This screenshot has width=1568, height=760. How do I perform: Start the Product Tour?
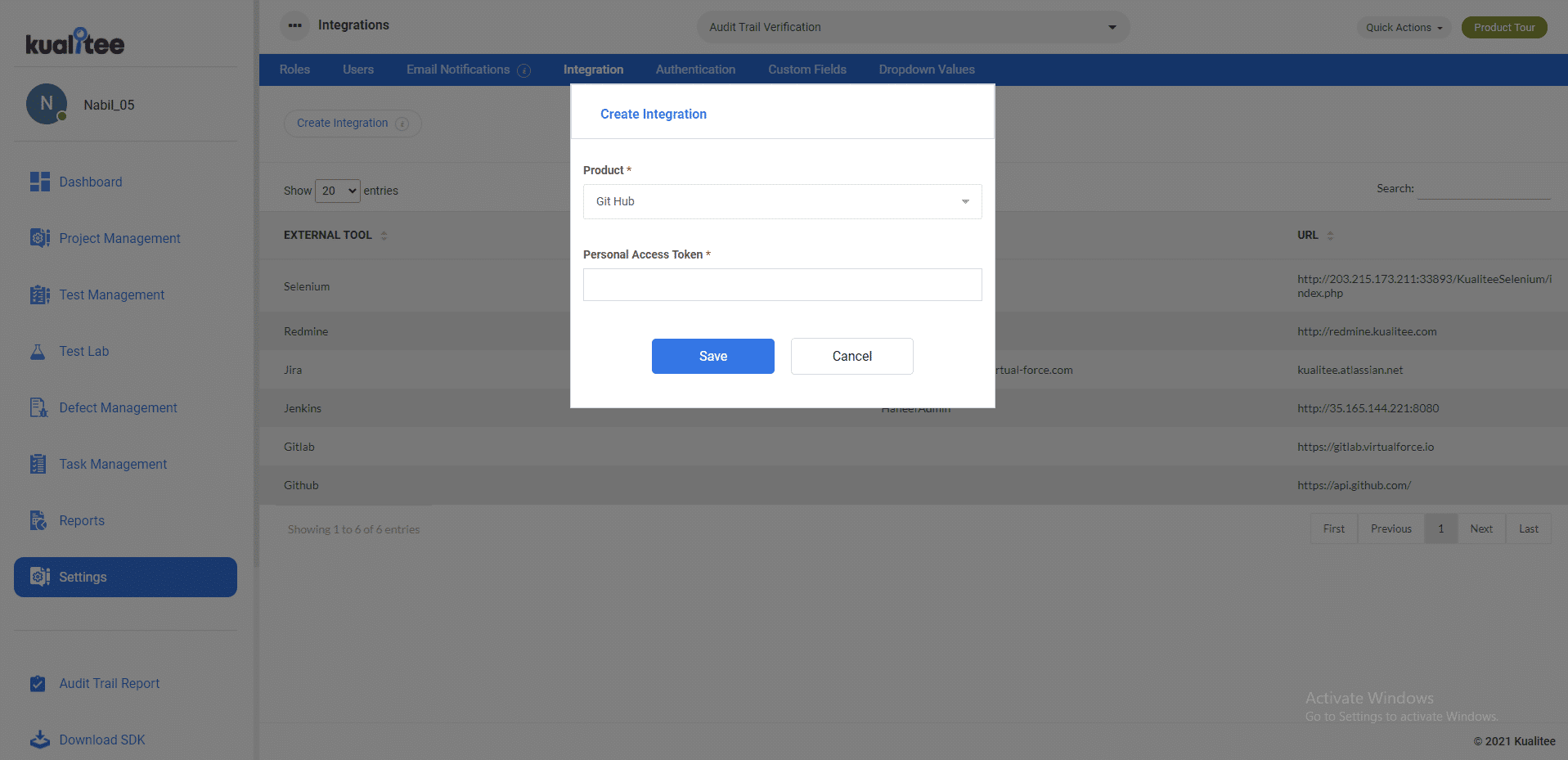click(1503, 27)
